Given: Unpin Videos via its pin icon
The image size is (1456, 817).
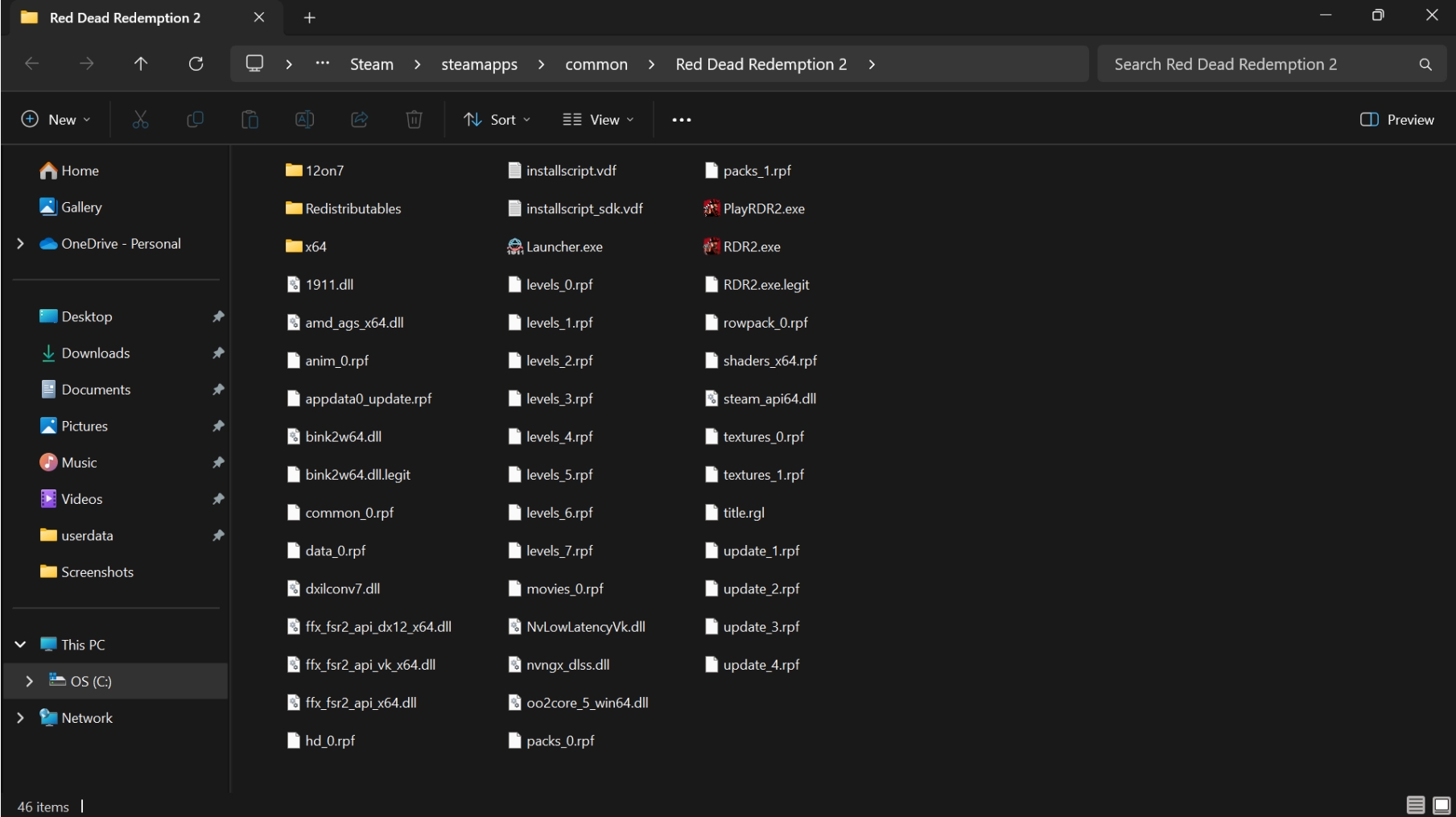Looking at the screenshot, I should tap(218, 498).
